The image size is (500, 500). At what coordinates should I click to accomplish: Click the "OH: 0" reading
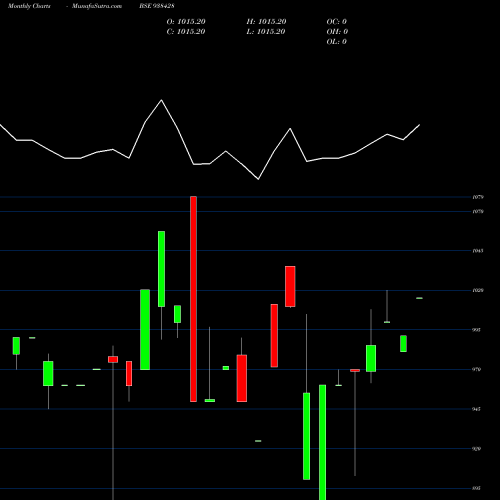pyautogui.click(x=337, y=32)
